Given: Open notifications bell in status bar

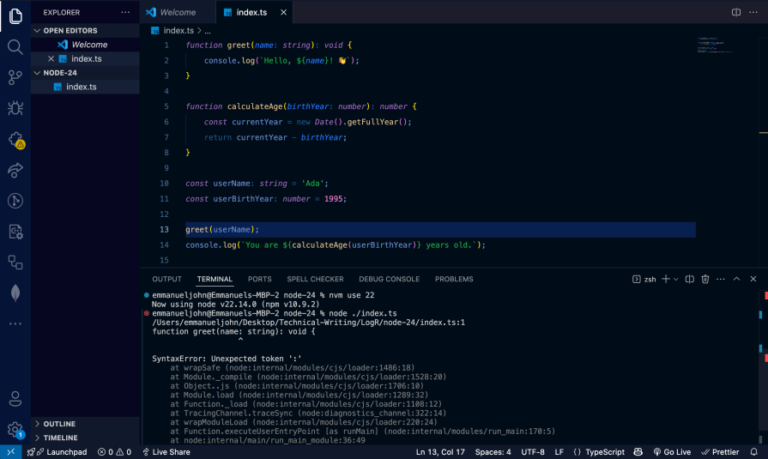Looking at the screenshot, I should tap(754, 452).
